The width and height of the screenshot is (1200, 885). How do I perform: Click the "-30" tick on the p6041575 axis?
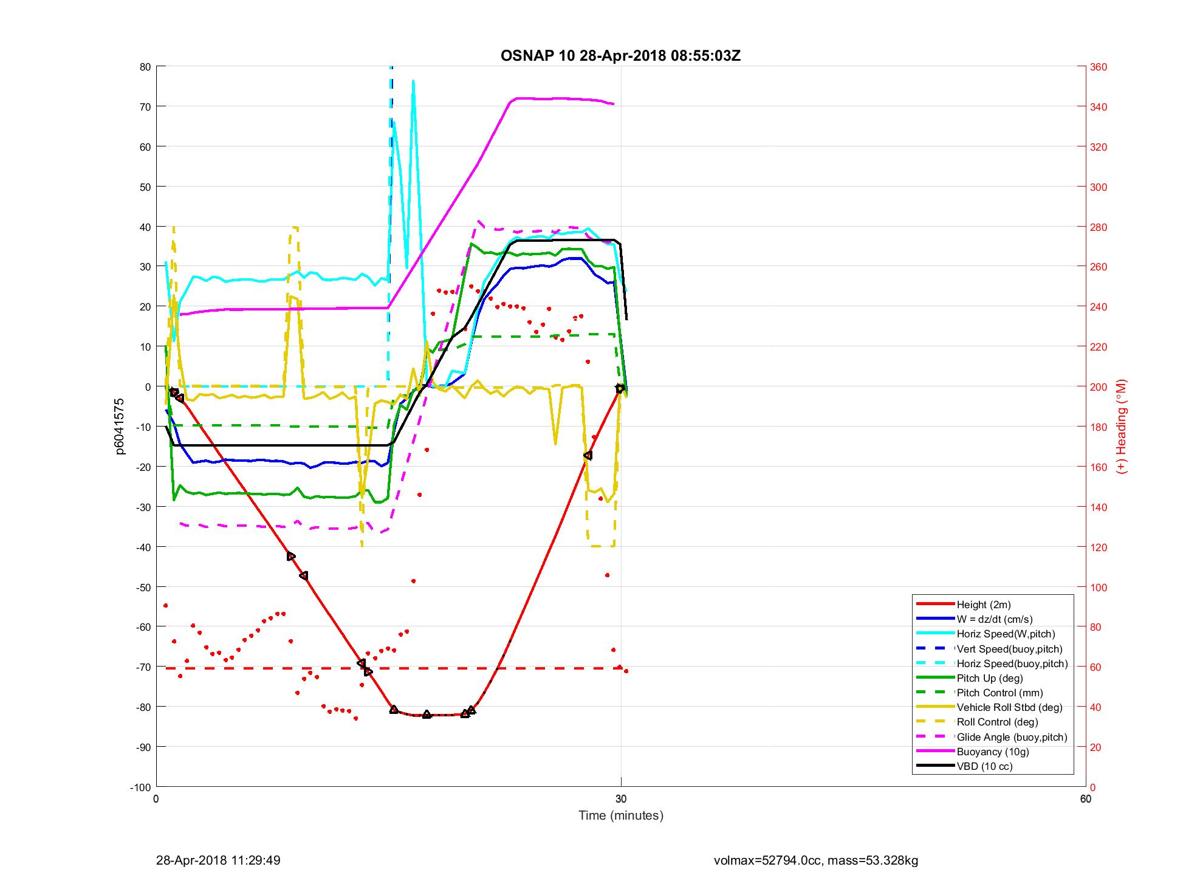[x=142, y=507]
